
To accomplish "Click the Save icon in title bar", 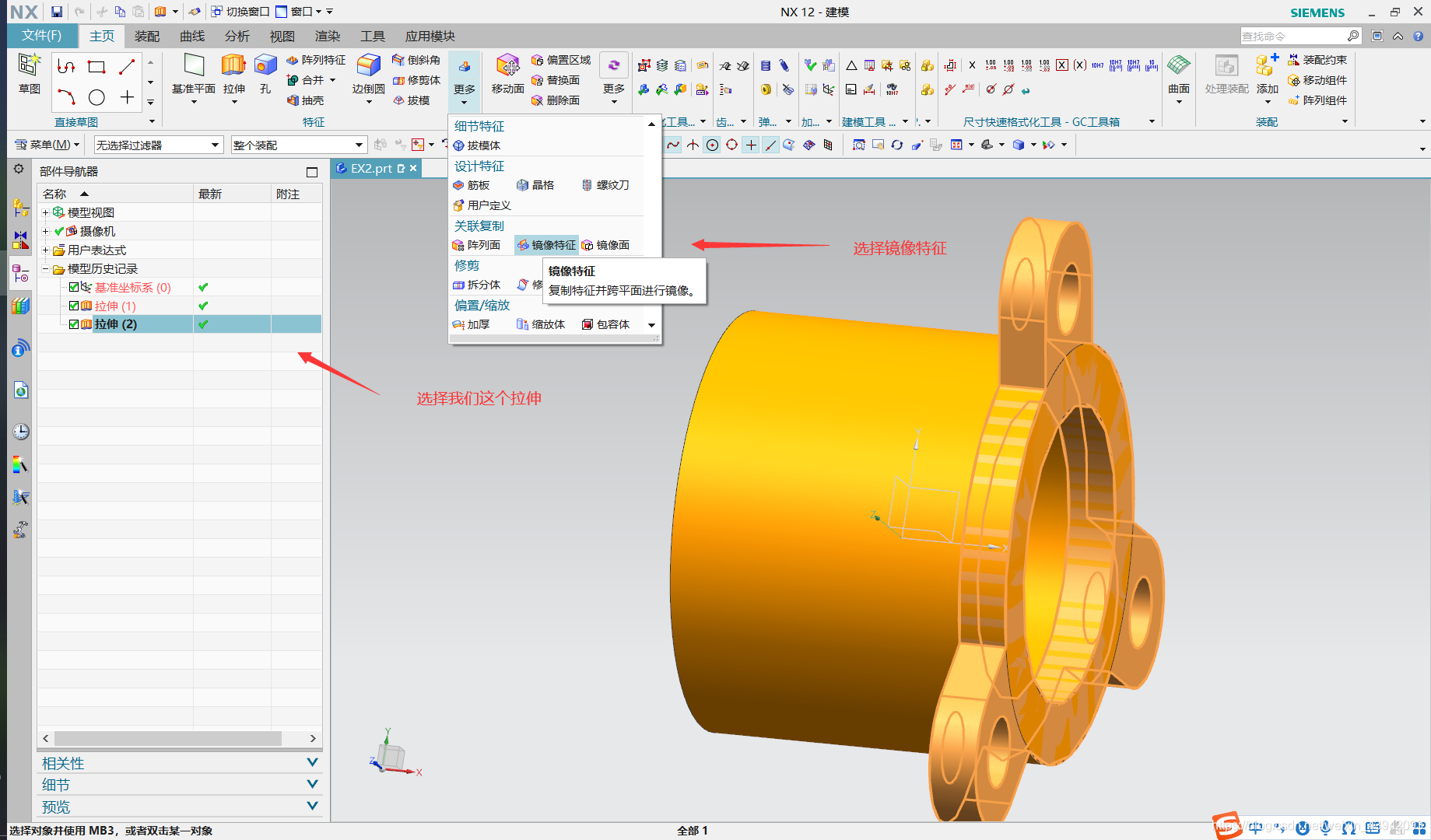I will (57, 12).
